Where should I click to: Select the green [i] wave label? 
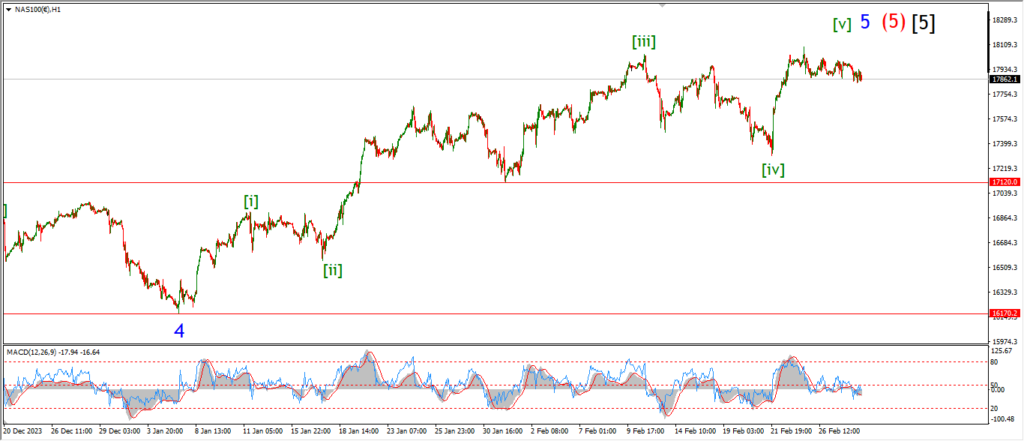click(250, 201)
